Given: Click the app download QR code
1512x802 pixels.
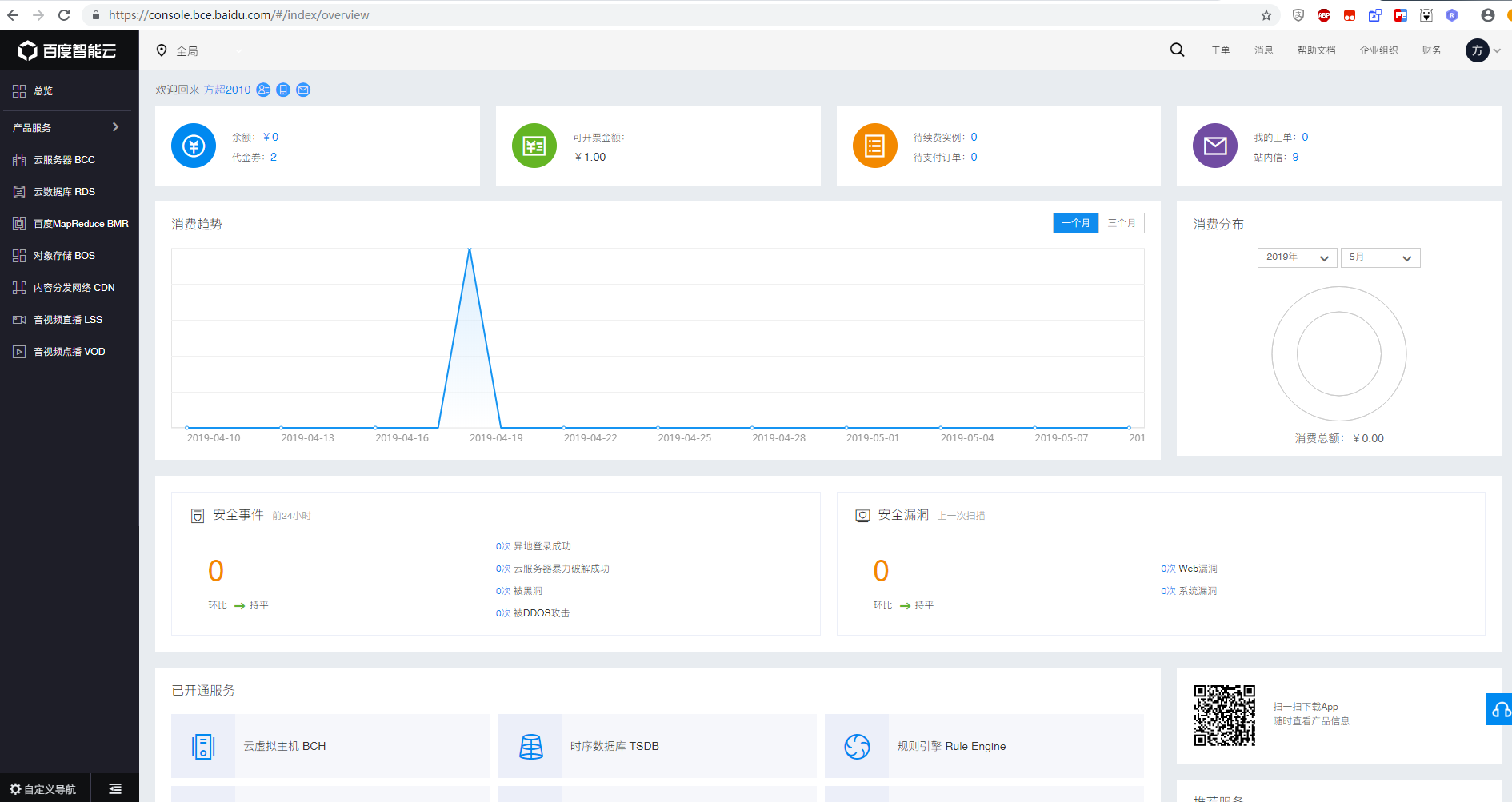Looking at the screenshot, I should [1224, 715].
